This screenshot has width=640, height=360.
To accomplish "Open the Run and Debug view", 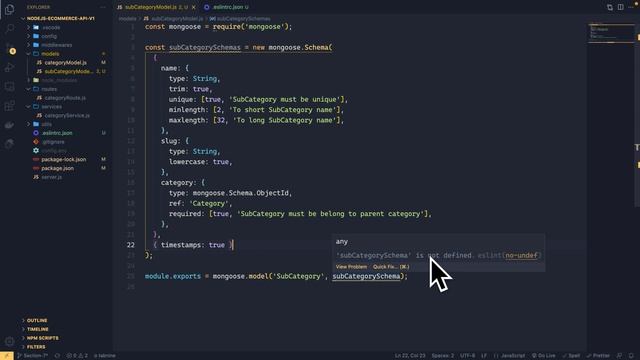I will (10, 67).
